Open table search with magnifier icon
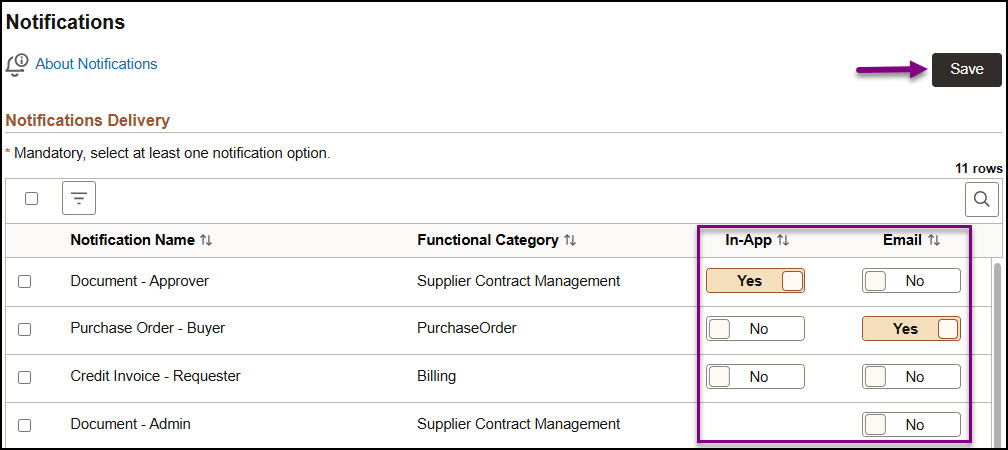The image size is (1008, 450). pos(981,199)
